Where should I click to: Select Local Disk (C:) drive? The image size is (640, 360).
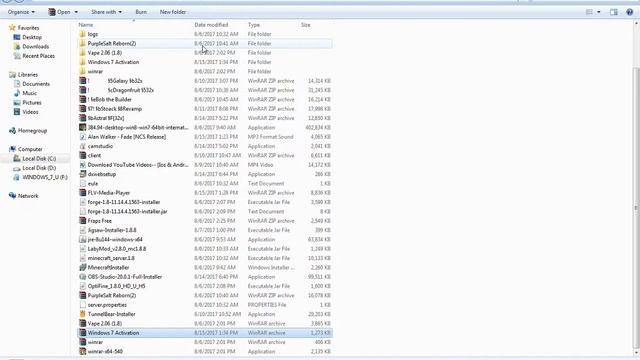click(x=39, y=159)
